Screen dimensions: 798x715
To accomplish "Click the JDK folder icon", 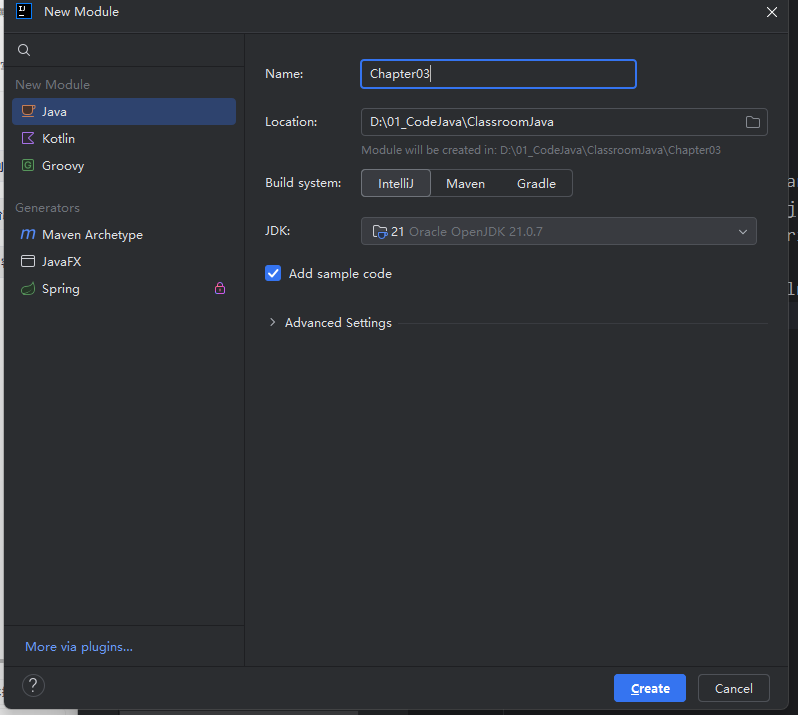I will coord(380,232).
